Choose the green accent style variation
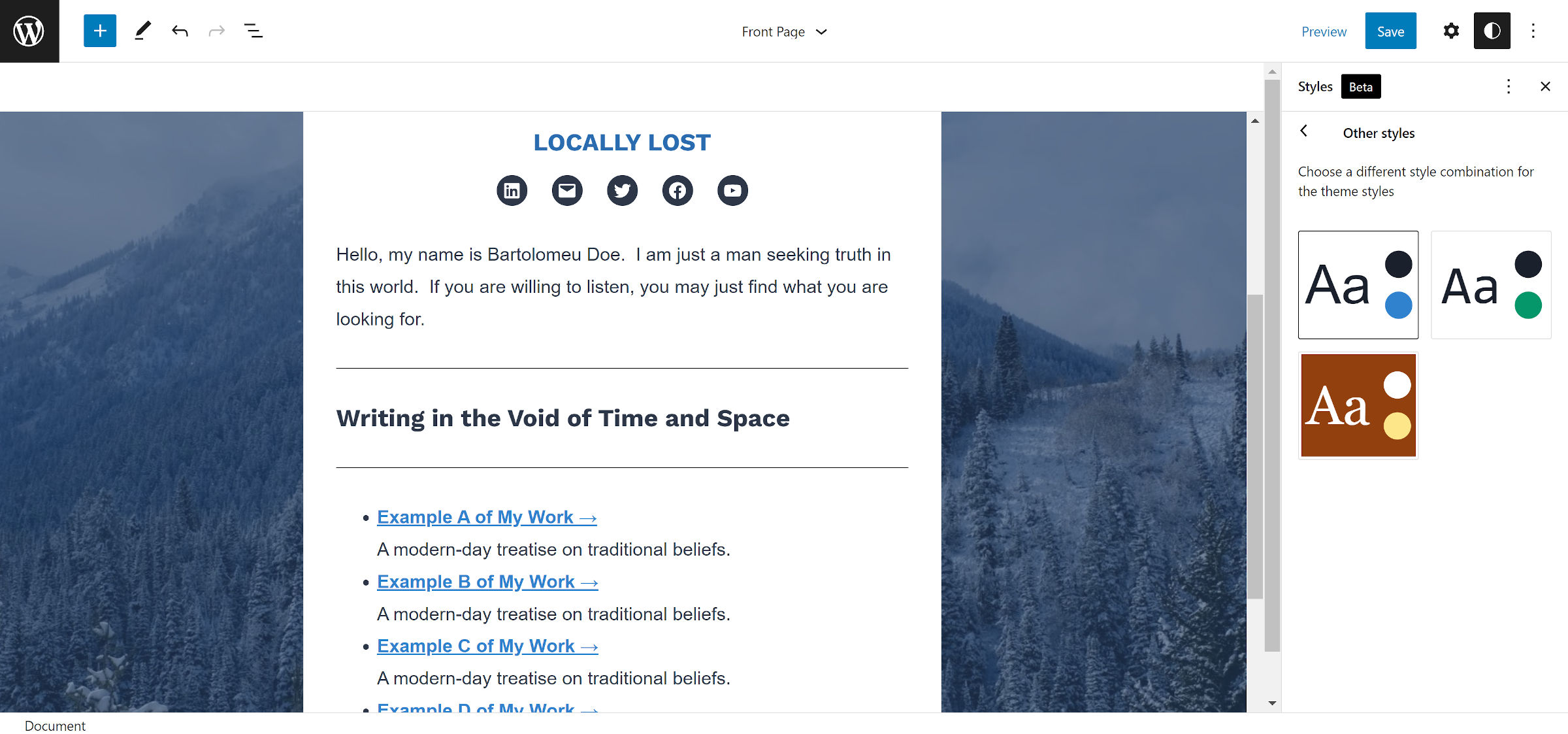Image resolution: width=1568 pixels, height=734 pixels. click(x=1491, y=285)
